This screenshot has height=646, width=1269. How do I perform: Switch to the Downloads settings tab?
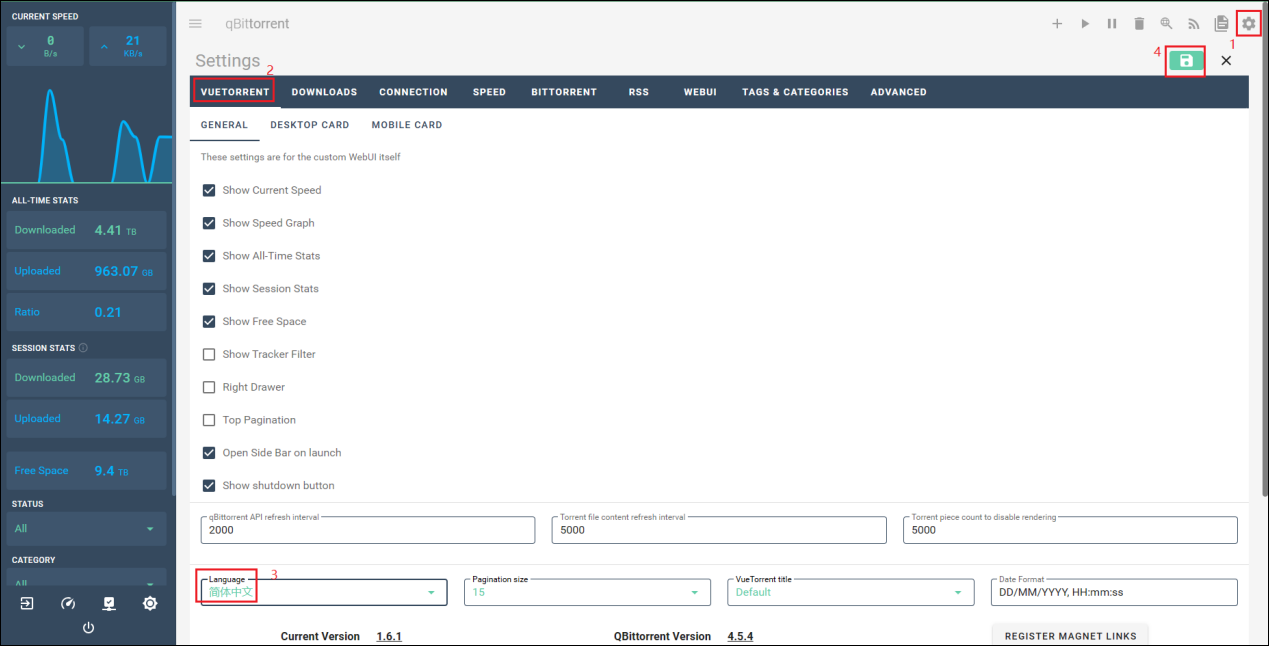point(324,92)
